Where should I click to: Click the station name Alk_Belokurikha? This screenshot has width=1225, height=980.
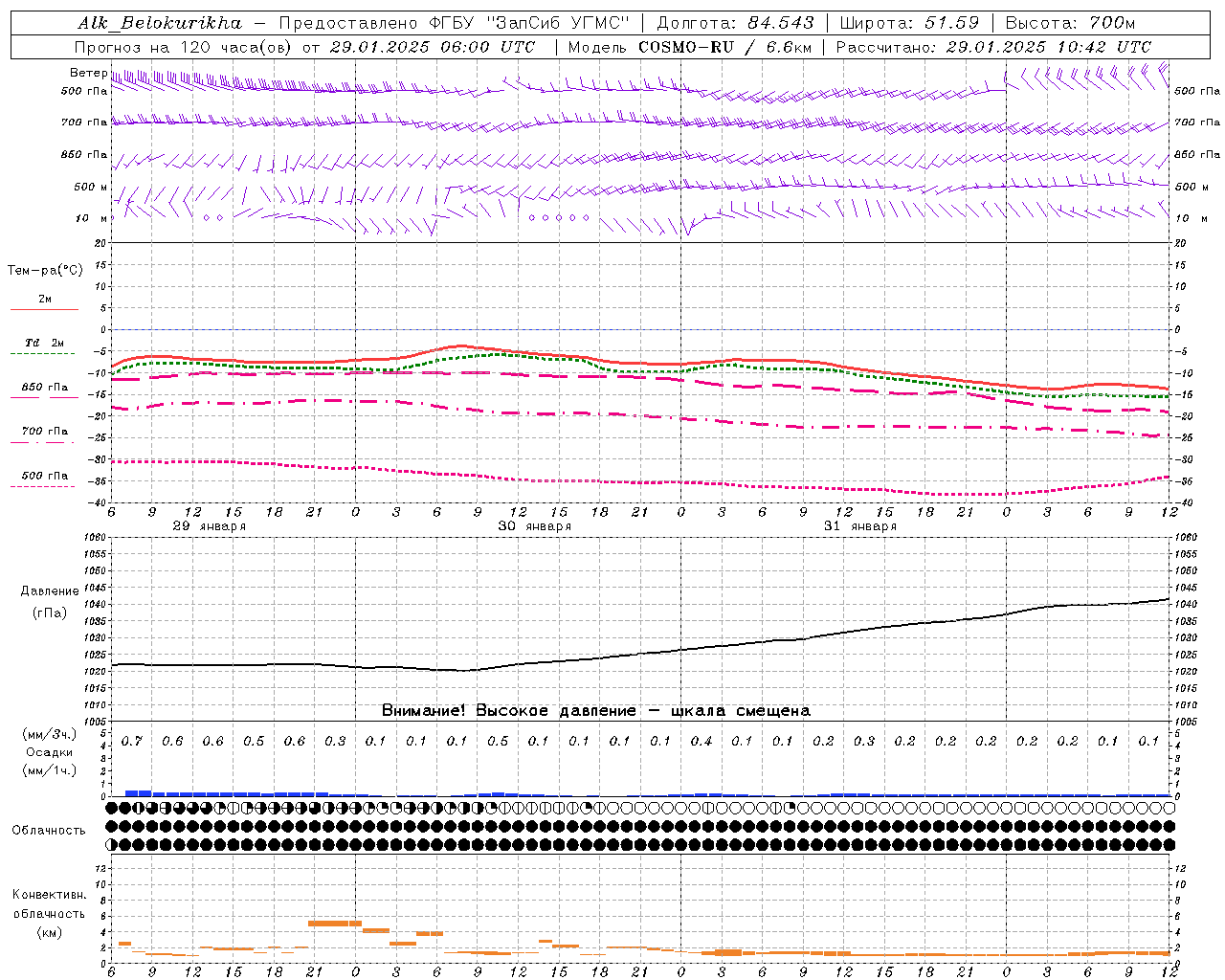pos(160,23)
